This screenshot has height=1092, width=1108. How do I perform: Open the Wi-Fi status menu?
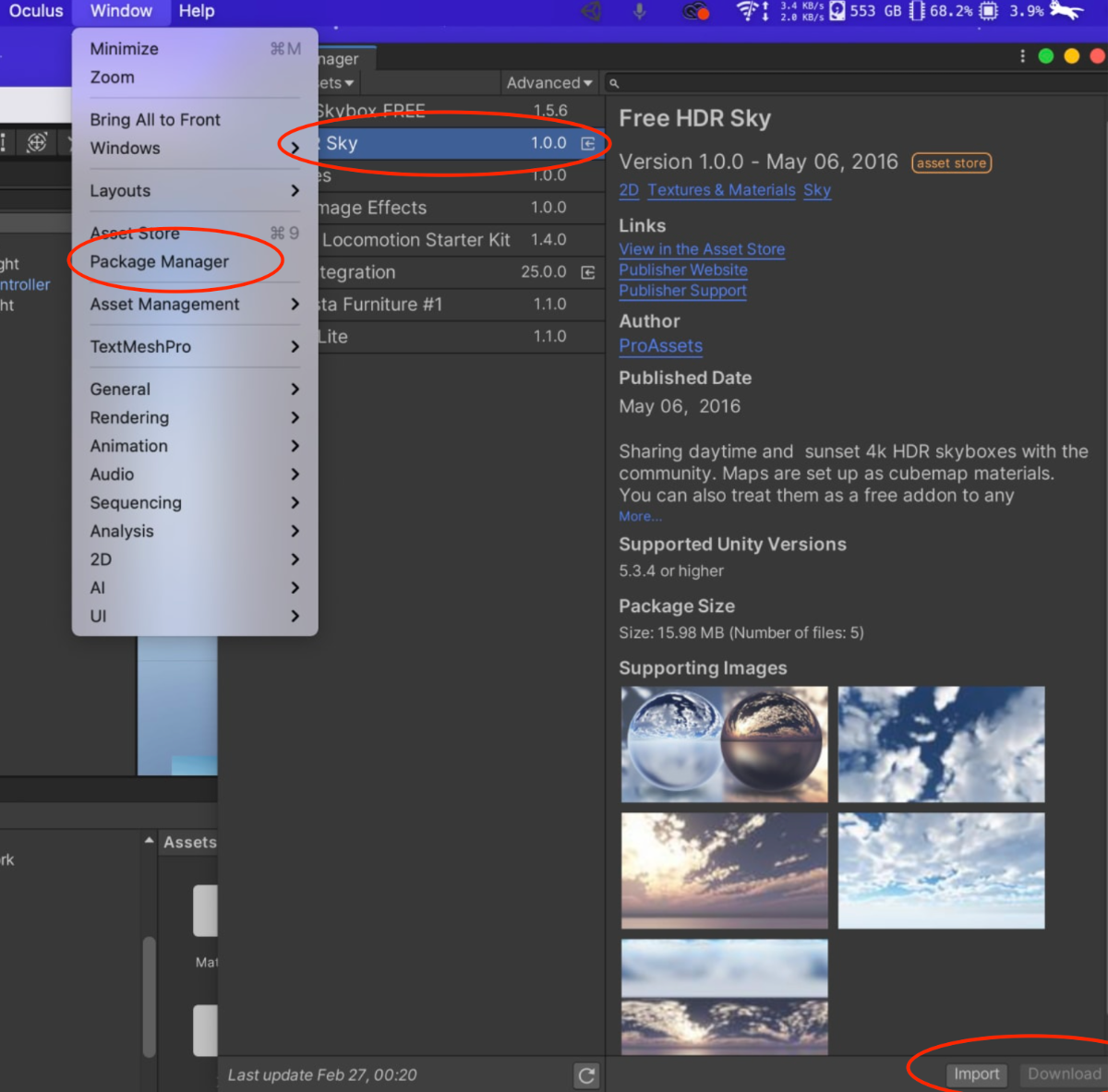747,11
